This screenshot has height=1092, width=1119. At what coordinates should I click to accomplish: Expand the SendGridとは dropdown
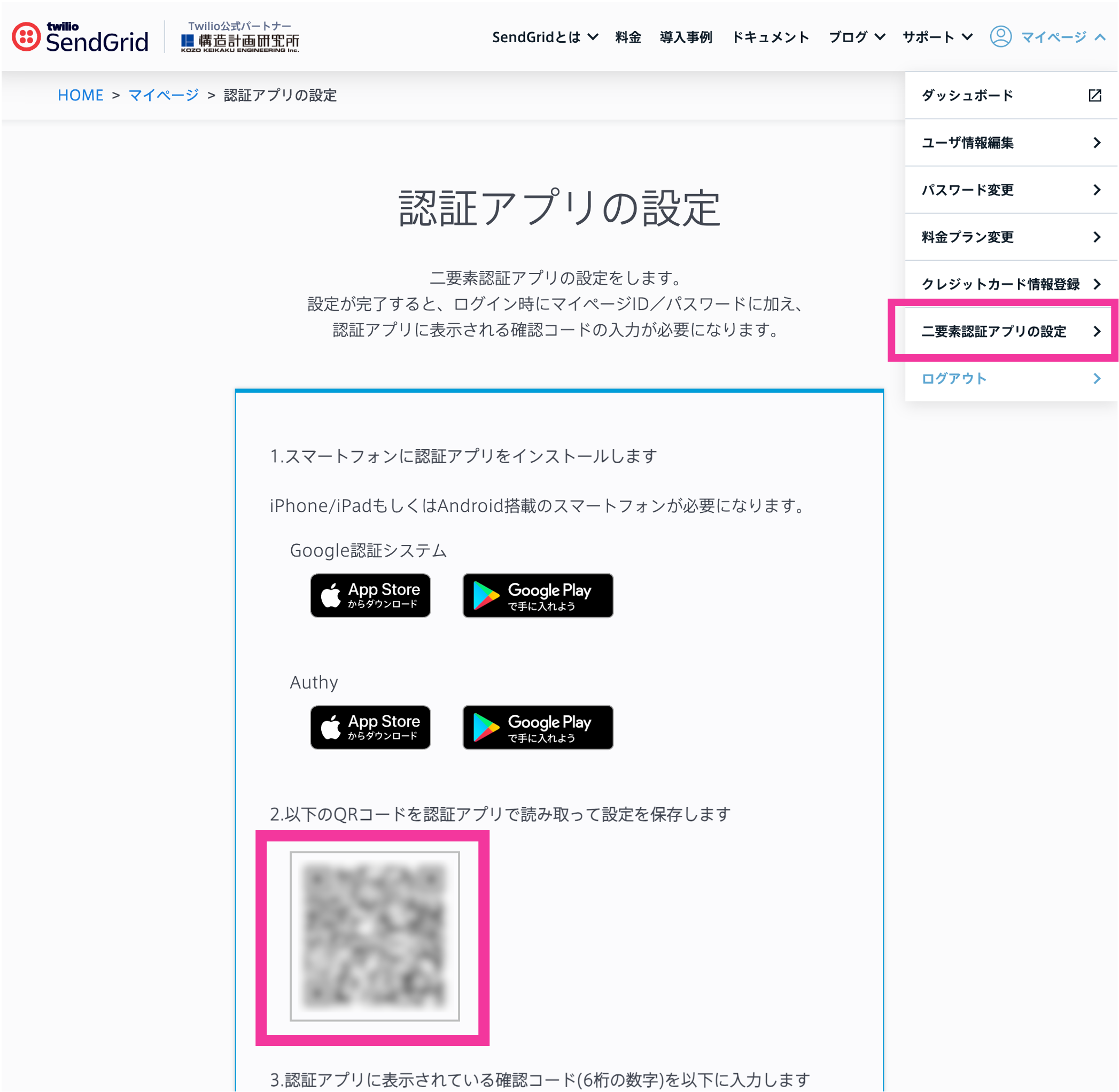click(x=545, y=37)
